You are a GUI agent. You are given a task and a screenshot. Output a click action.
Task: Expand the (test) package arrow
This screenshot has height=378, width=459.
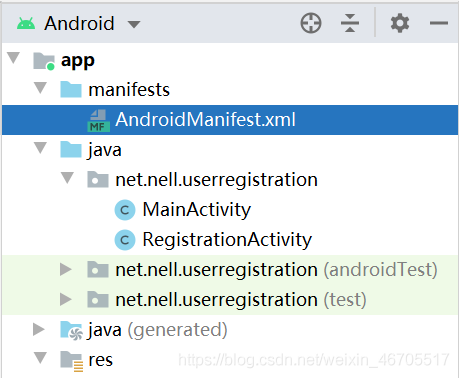click(66, 299)
